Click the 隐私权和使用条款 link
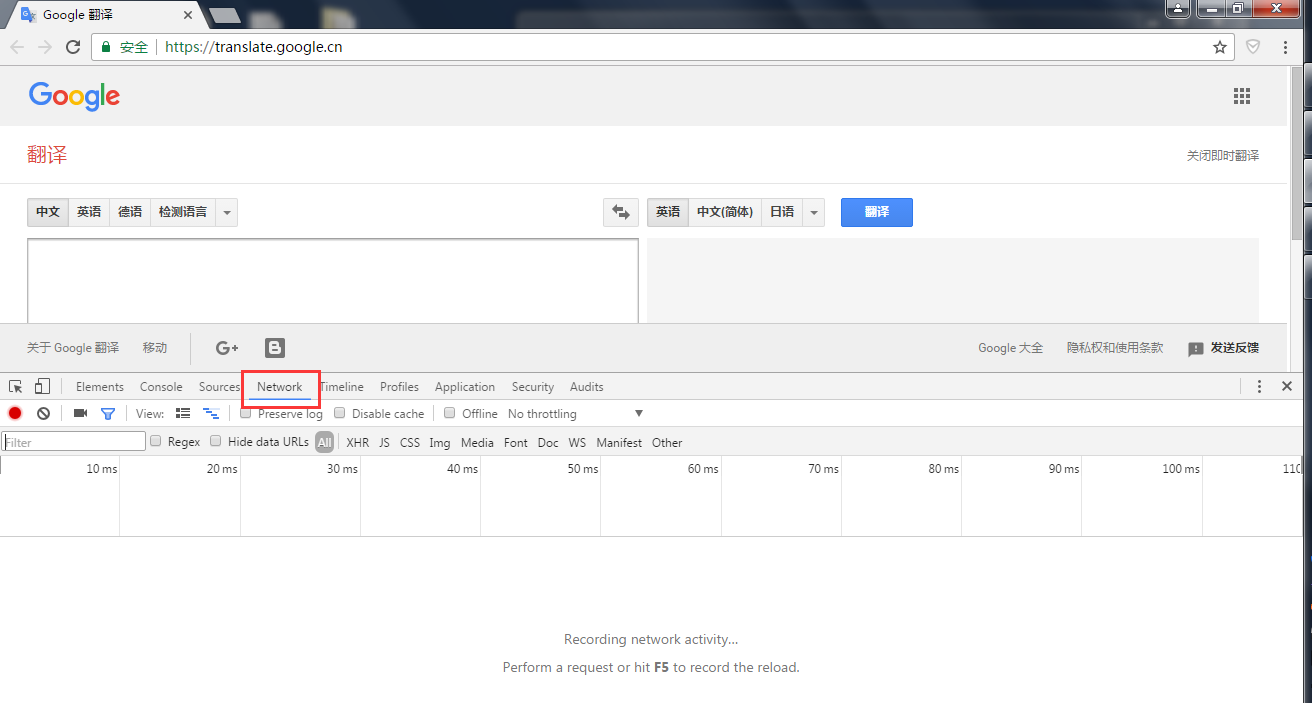 coord(1115,348)
